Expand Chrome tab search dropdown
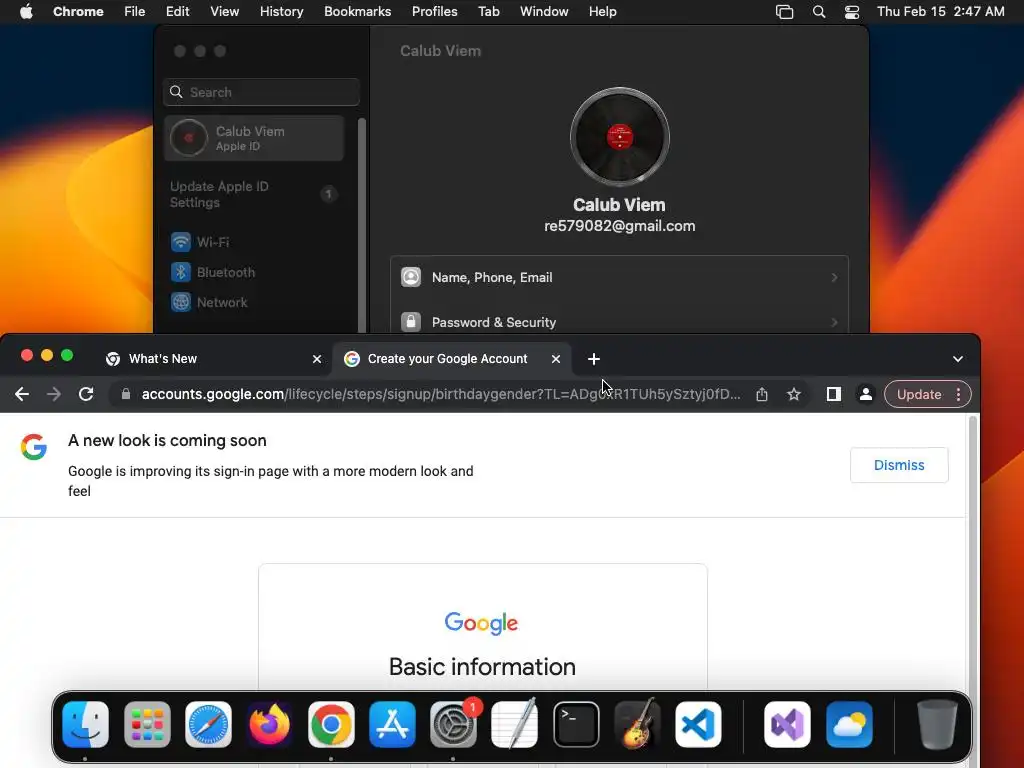Image resolution: width=1024 pixels, height=768 pixels. tap(957, 359)
